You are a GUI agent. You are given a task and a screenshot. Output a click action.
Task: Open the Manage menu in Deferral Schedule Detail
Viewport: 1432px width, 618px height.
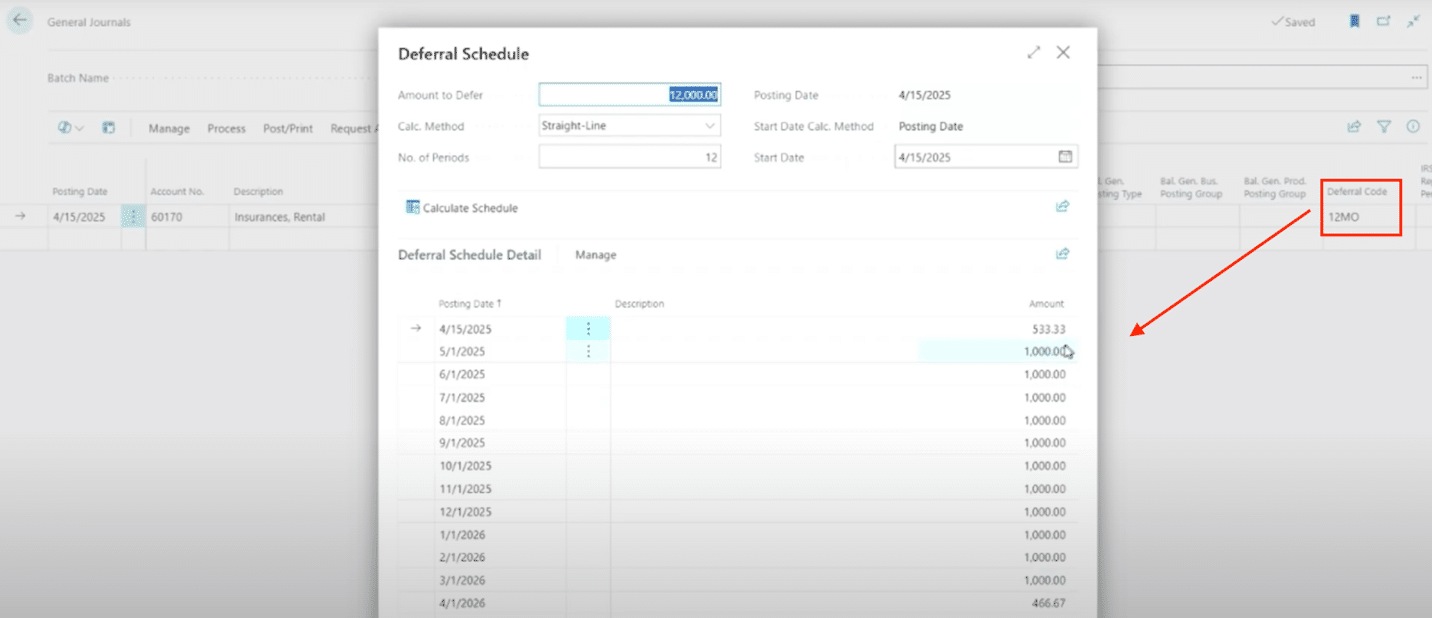595,255
